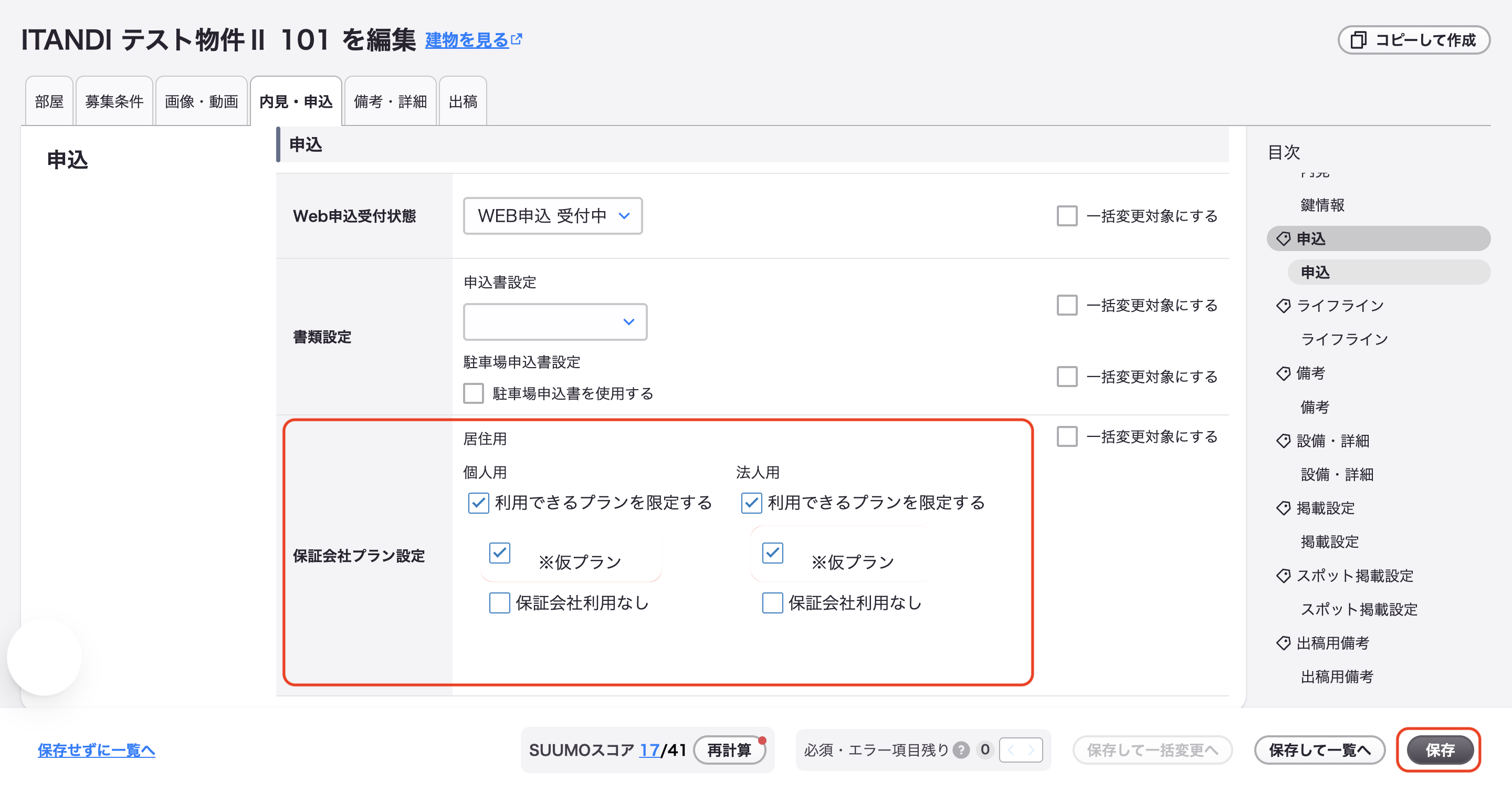Viewport: 1512px width, 792px height.
Task: Click the Web申込受付状態 row label
Action: (354, 216)
